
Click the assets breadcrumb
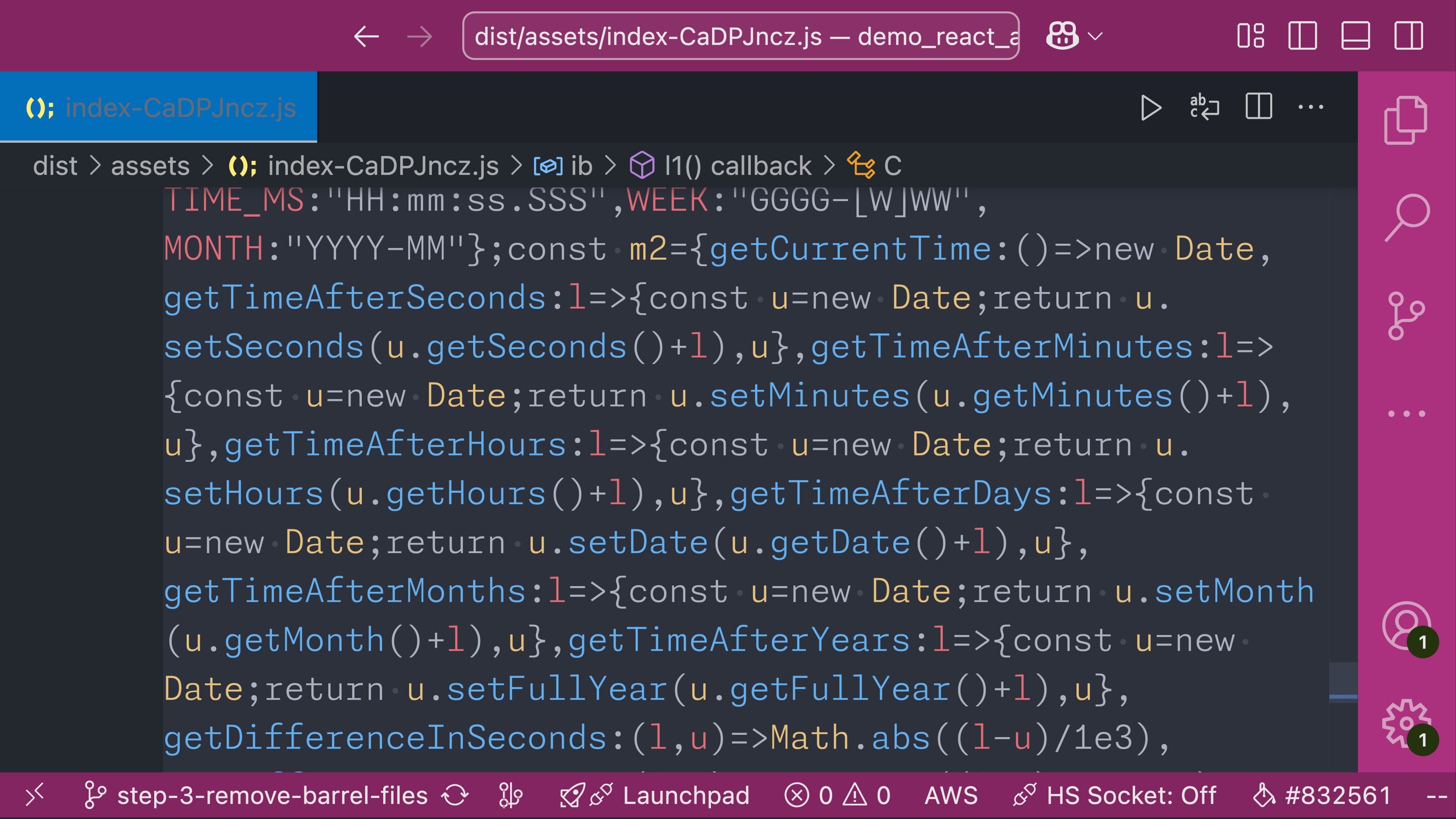pos(150,166)
